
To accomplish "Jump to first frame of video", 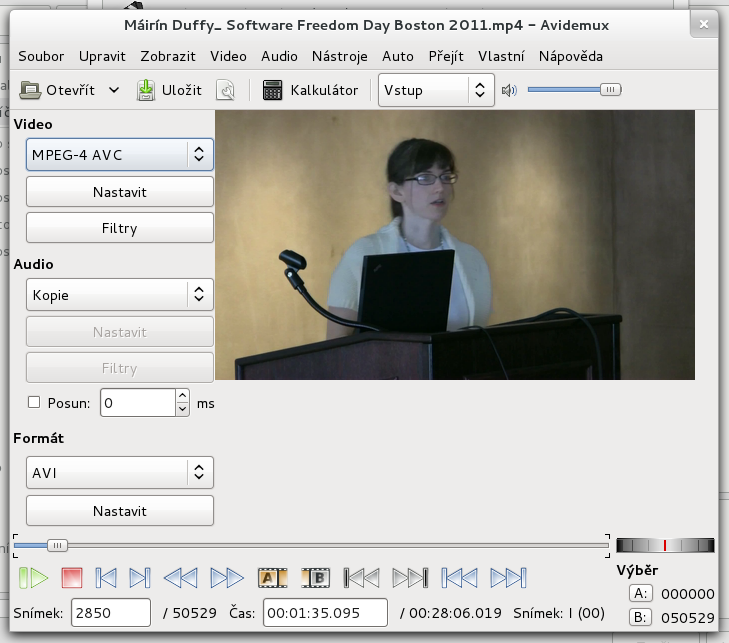I will tap(459, 578).
